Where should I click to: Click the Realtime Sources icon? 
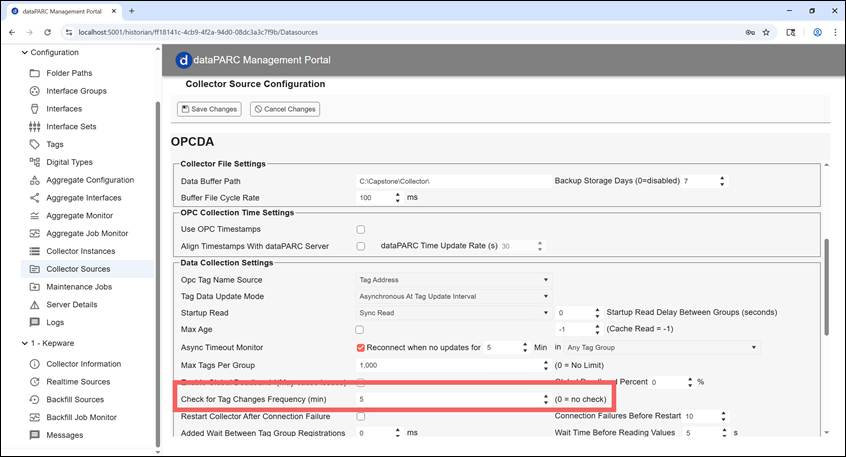tap(35, 381)
